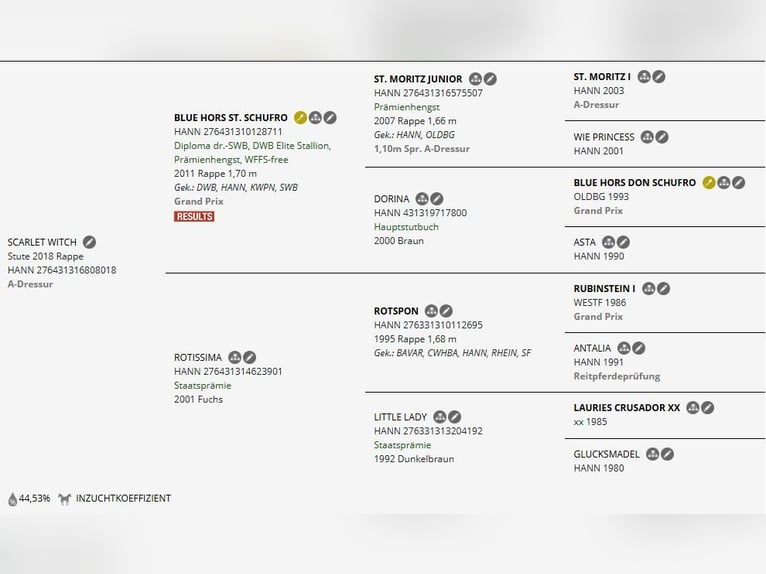This screenshot has width=766, height=574.
Task: Open the pedigree icon for Lauries Crusador xx
Action: [x=692, y=408]
